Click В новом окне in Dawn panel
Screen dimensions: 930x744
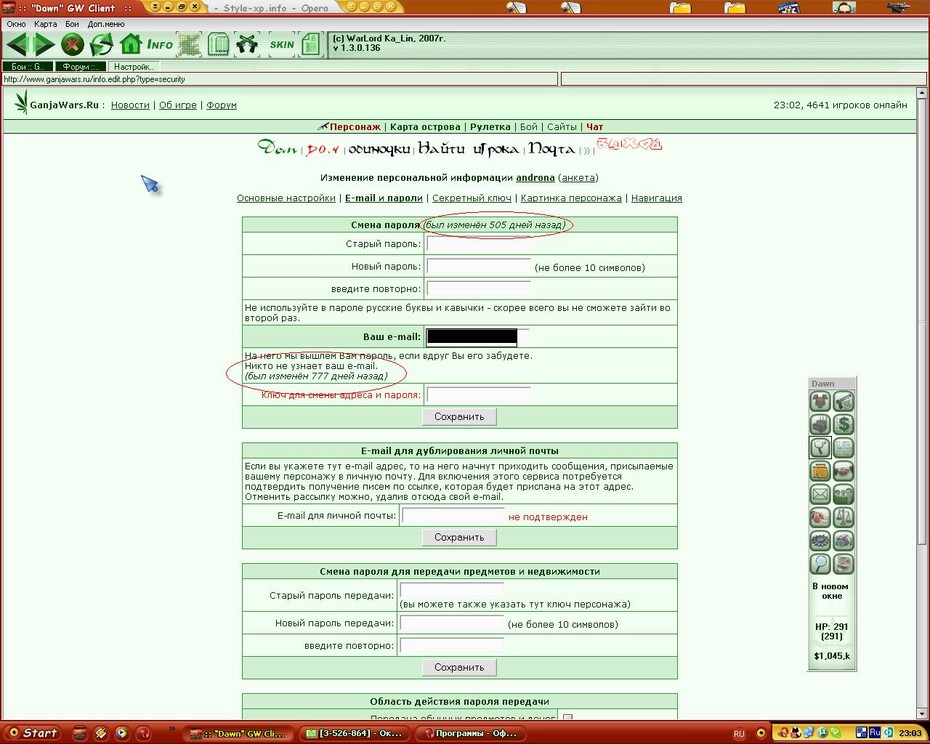[832, 591]
